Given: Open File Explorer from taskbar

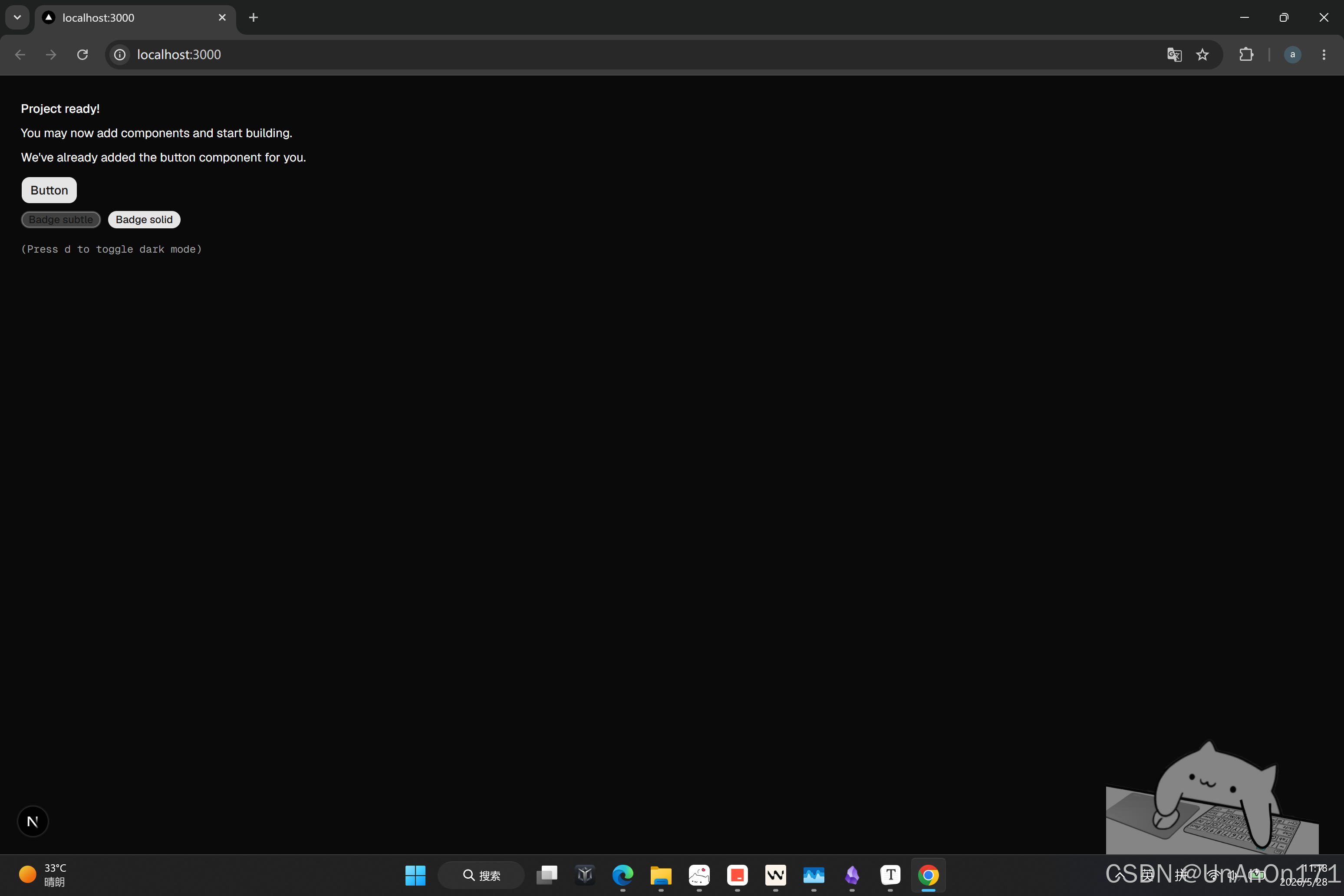Looking at the screenshot, I should point(661,875).
